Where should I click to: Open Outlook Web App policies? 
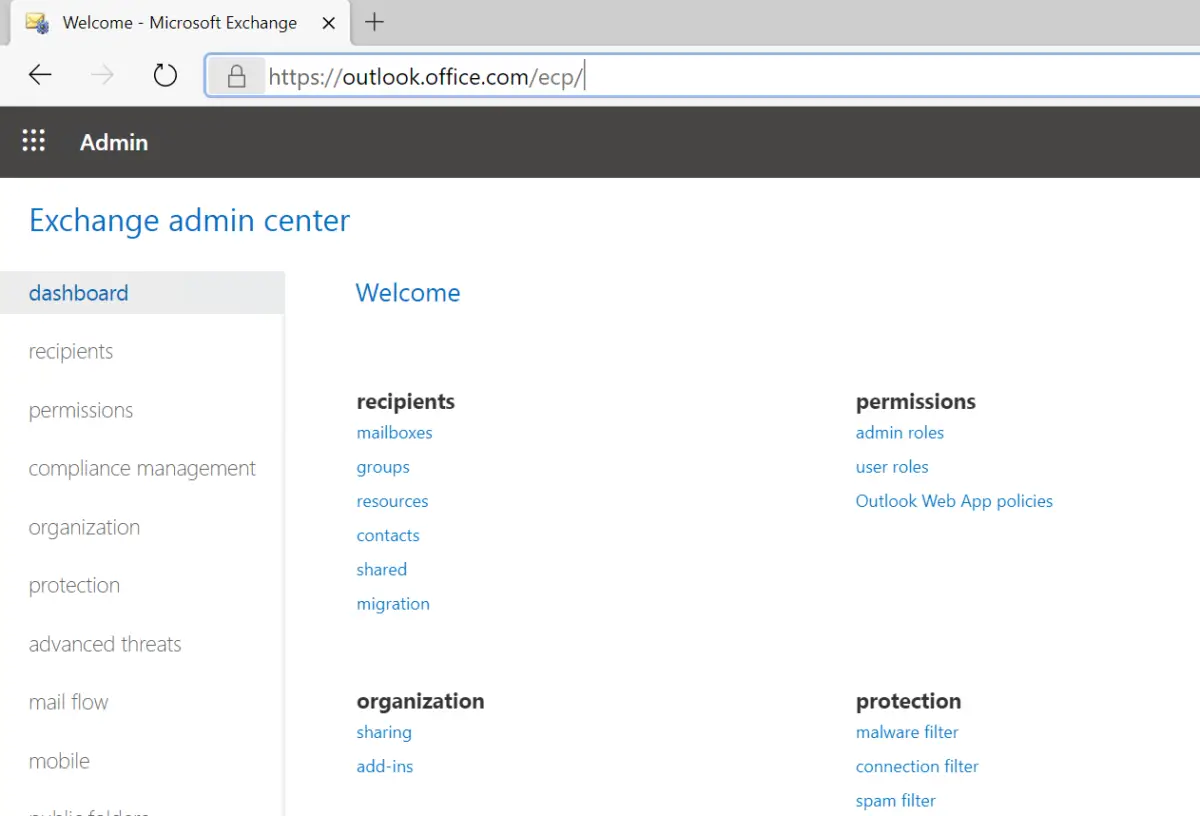pos(954,501)
